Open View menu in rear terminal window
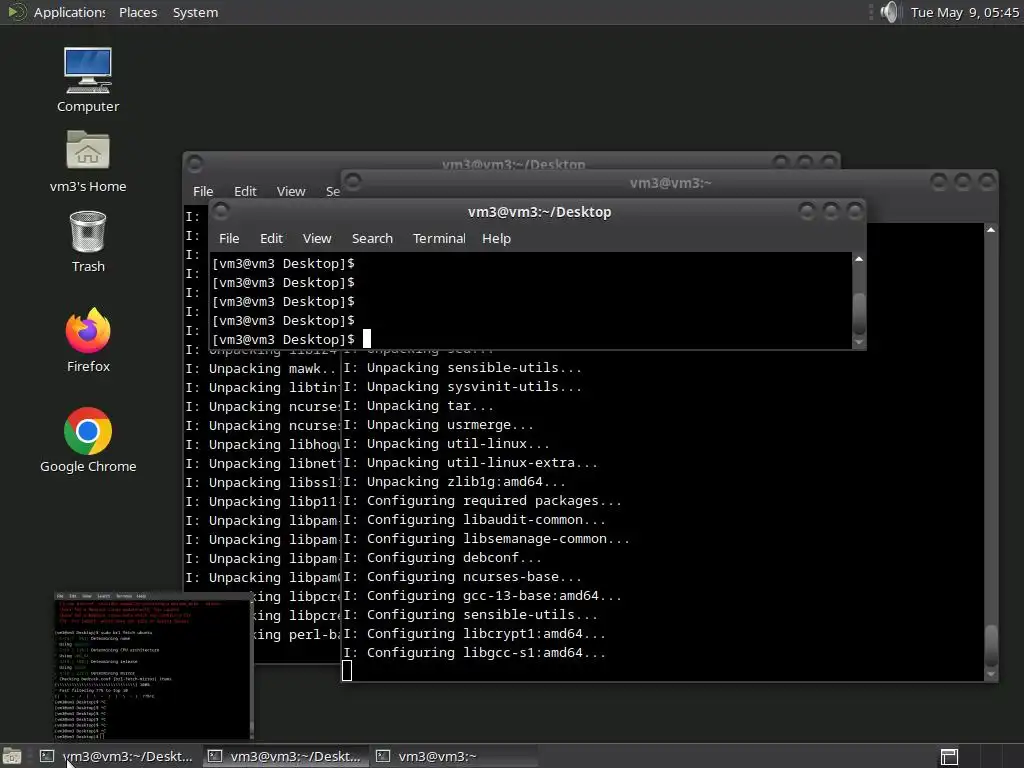 291,191
